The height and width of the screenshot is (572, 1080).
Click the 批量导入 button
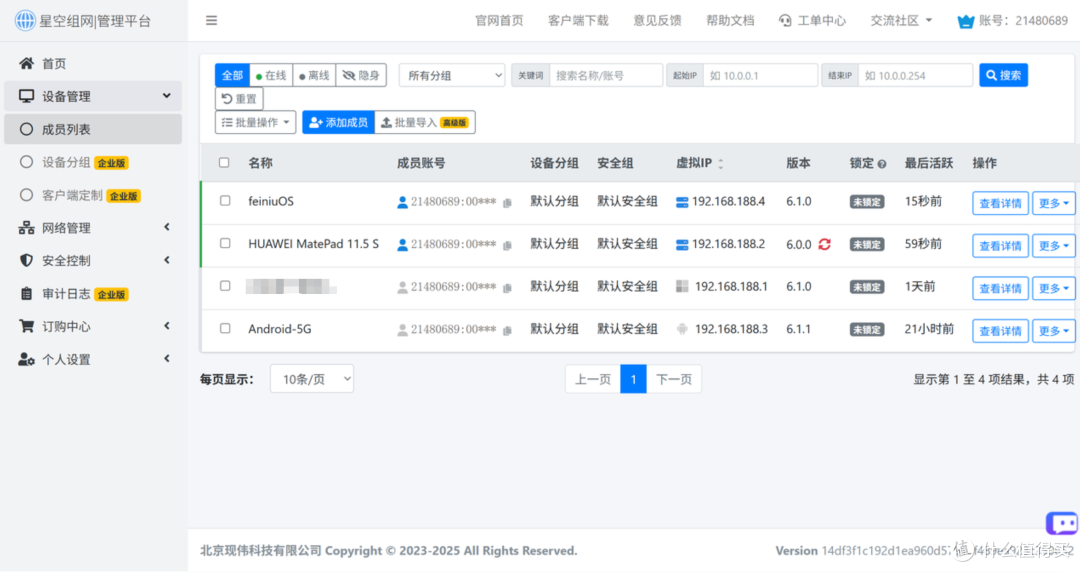pos(425,123)
